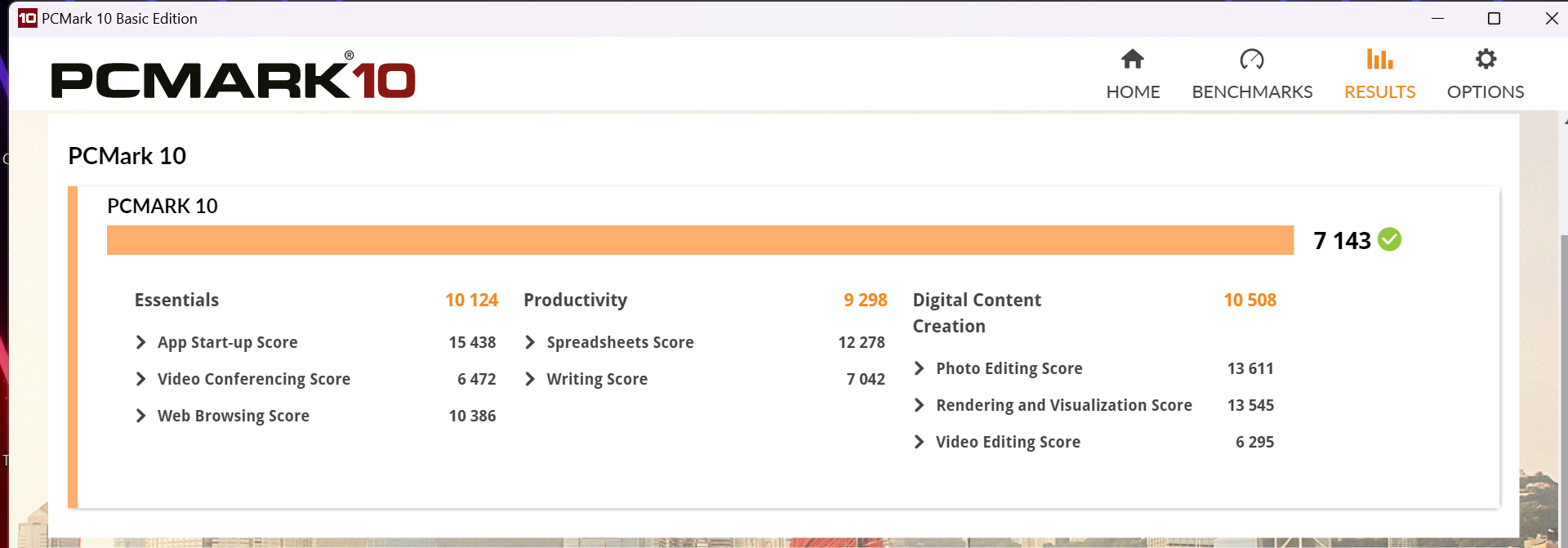Click the Video Editing value 6 295
This screenshot has height=548, width=1568.
tap(1254, 442)
